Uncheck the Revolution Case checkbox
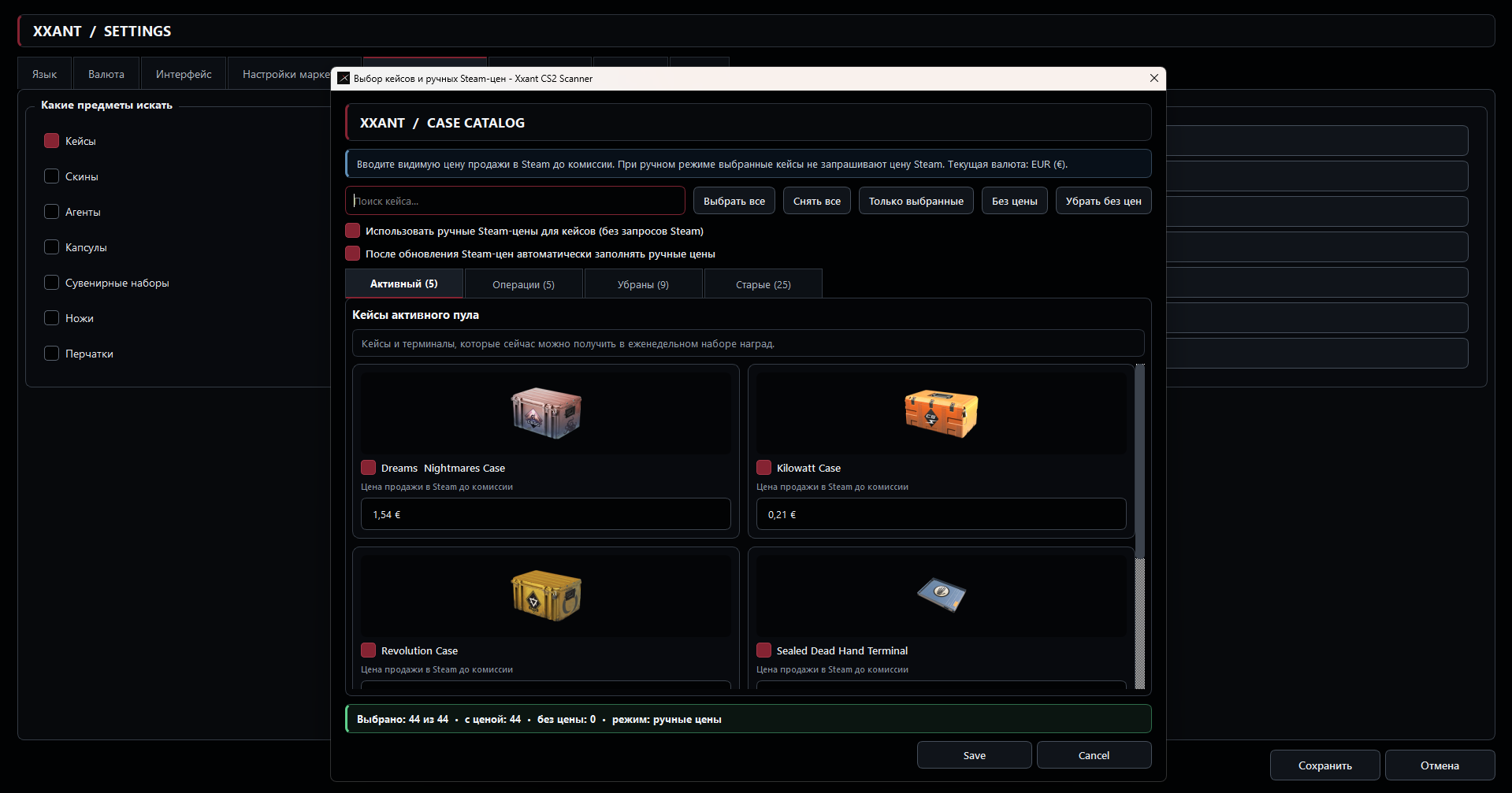The width and height of the screenshot is (1512, 793). 368,650
